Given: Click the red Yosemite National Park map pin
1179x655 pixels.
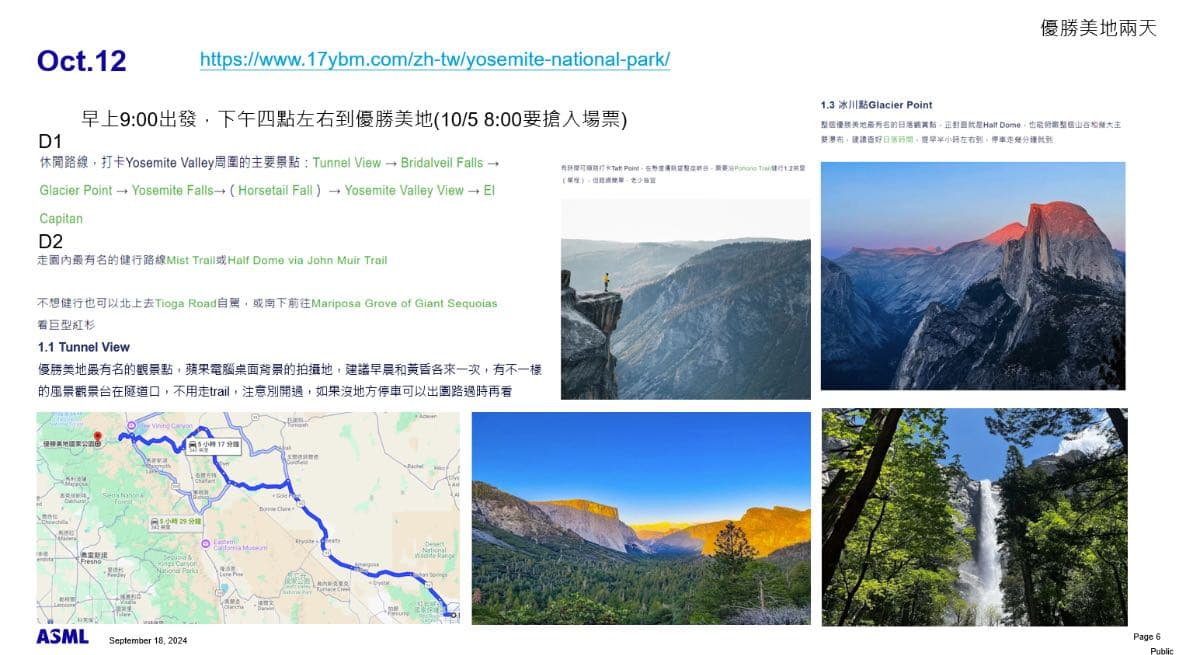Looking at the screenshot, I should pos(97,436).
